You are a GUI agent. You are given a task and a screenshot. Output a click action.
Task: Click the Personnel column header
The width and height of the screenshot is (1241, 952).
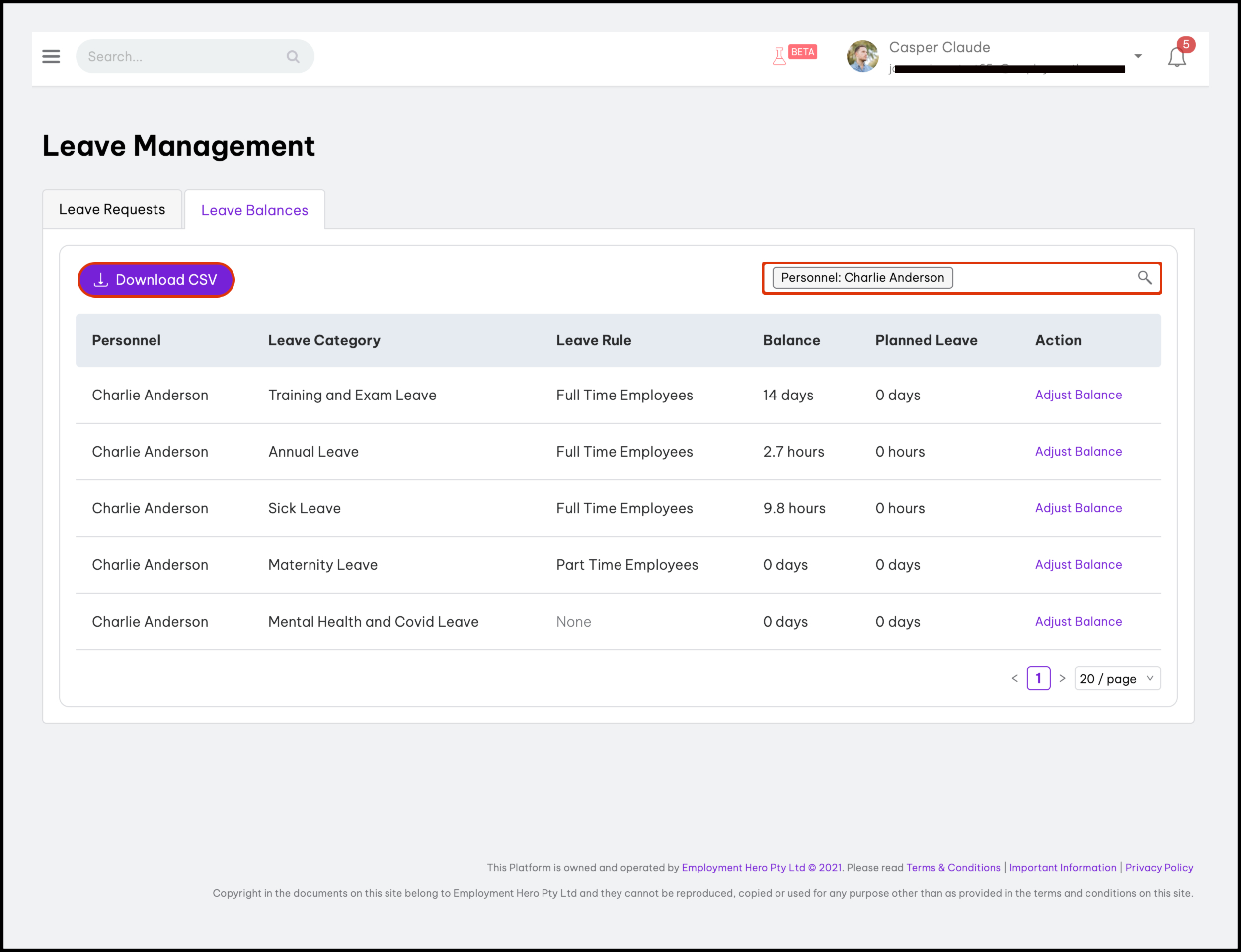(126, 340)
